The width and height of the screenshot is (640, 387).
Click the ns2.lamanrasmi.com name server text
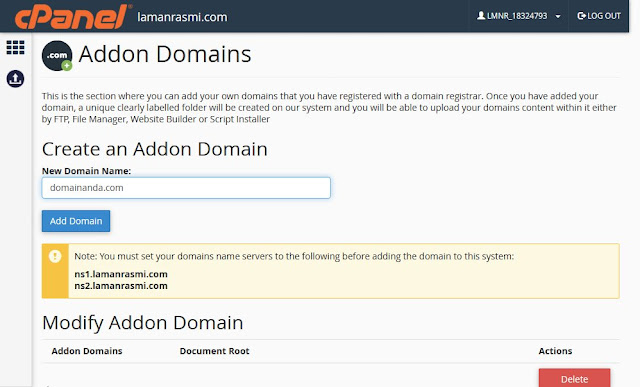click(x=121, y=286)
